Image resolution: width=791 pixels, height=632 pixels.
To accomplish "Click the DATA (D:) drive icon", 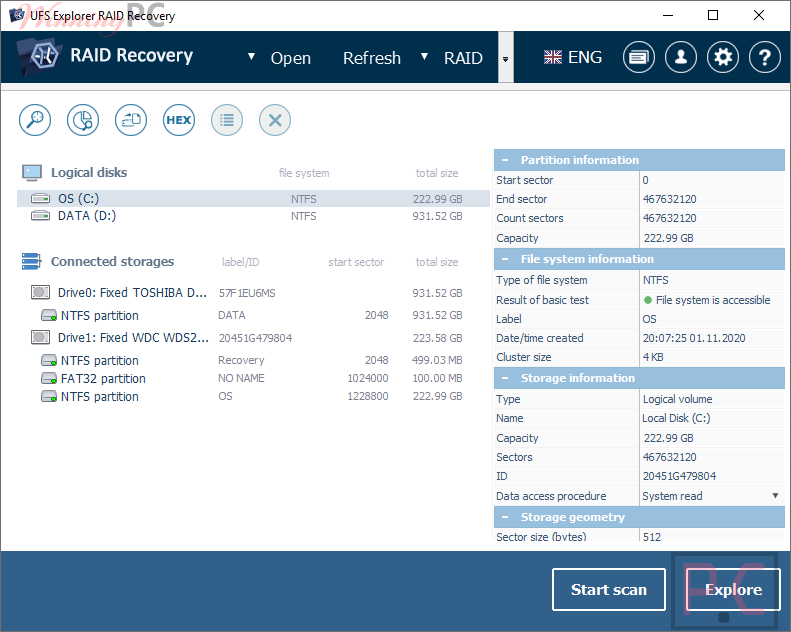I will [x=40, y=216].
